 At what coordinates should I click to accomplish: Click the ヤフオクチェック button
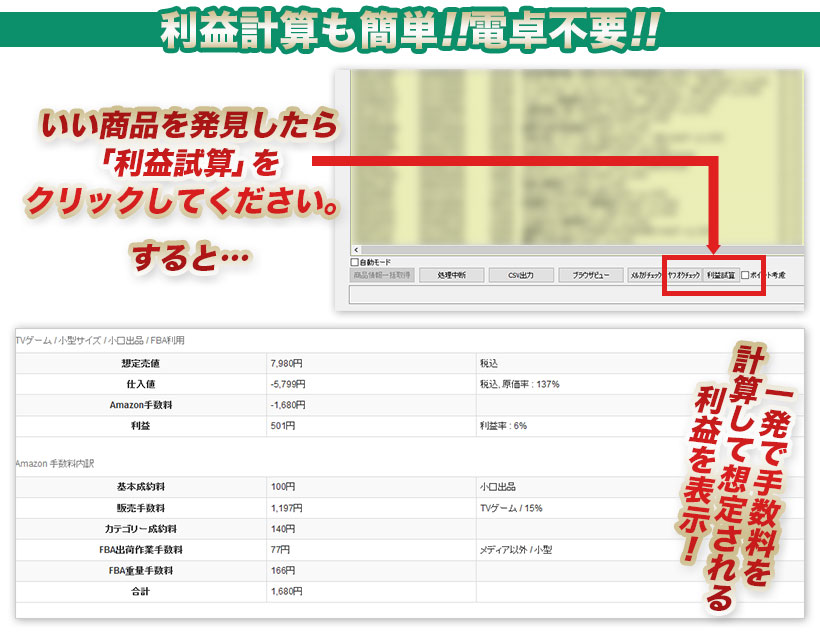click(683, 274)
